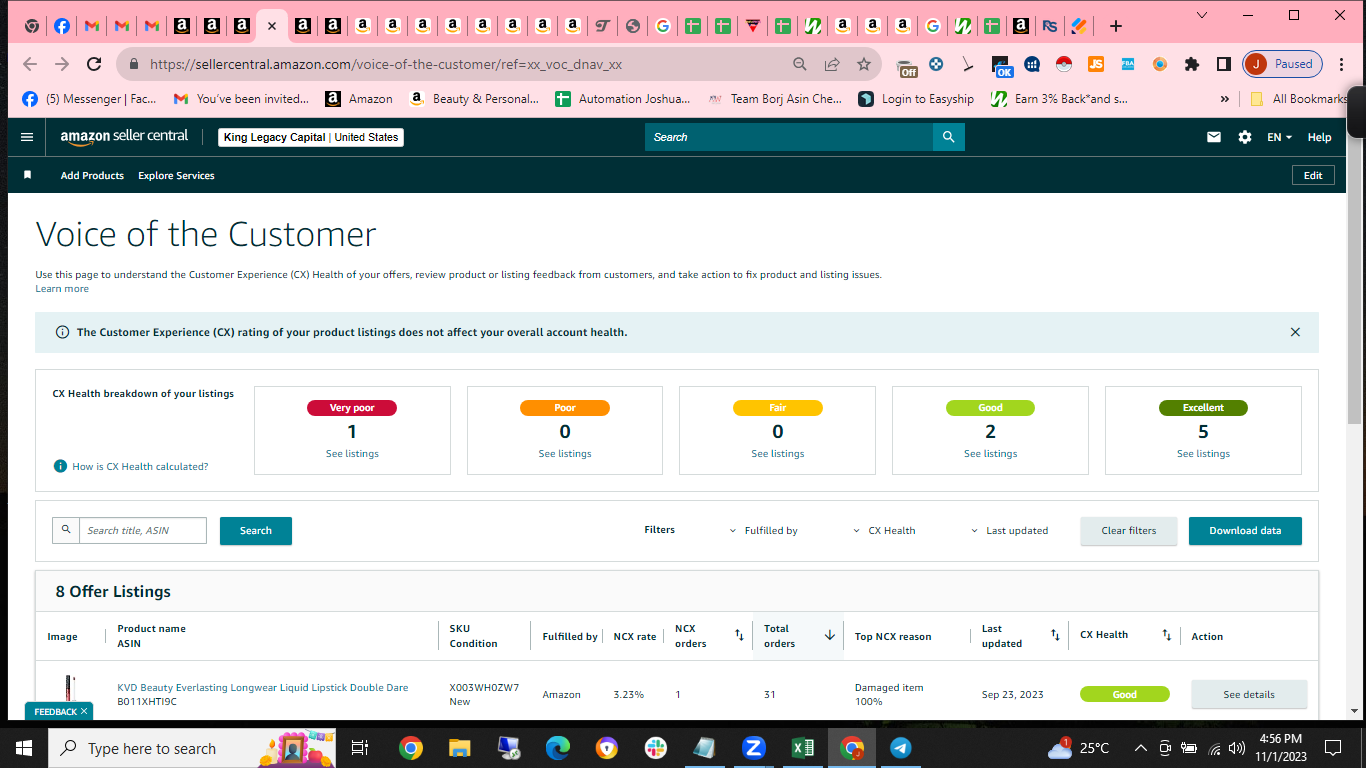
Task: Bookmark this page with the star icon
Action: [864, 64]
